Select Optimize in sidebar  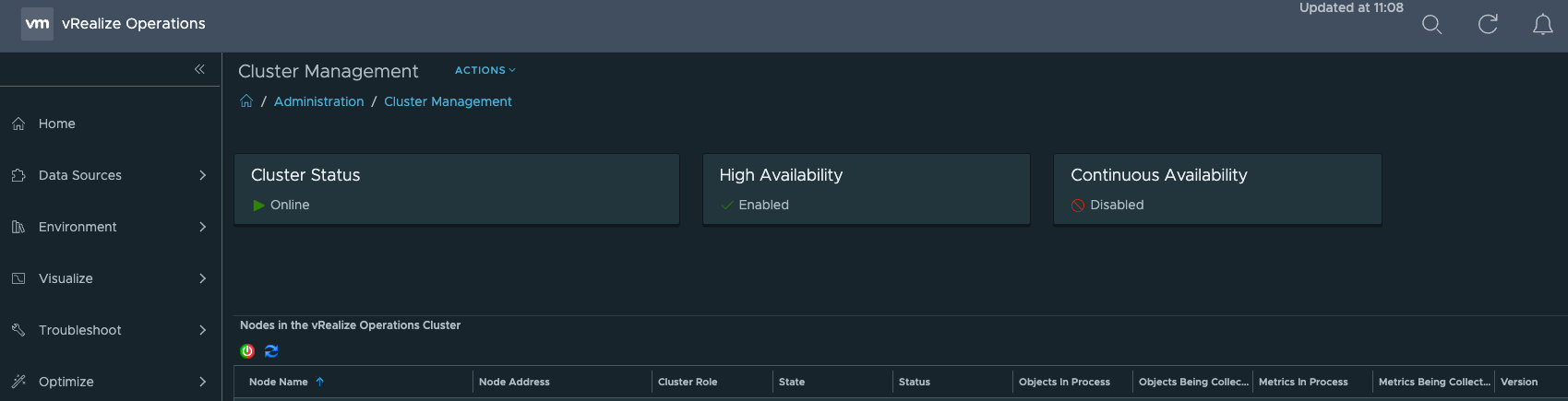tap(66, 382)
